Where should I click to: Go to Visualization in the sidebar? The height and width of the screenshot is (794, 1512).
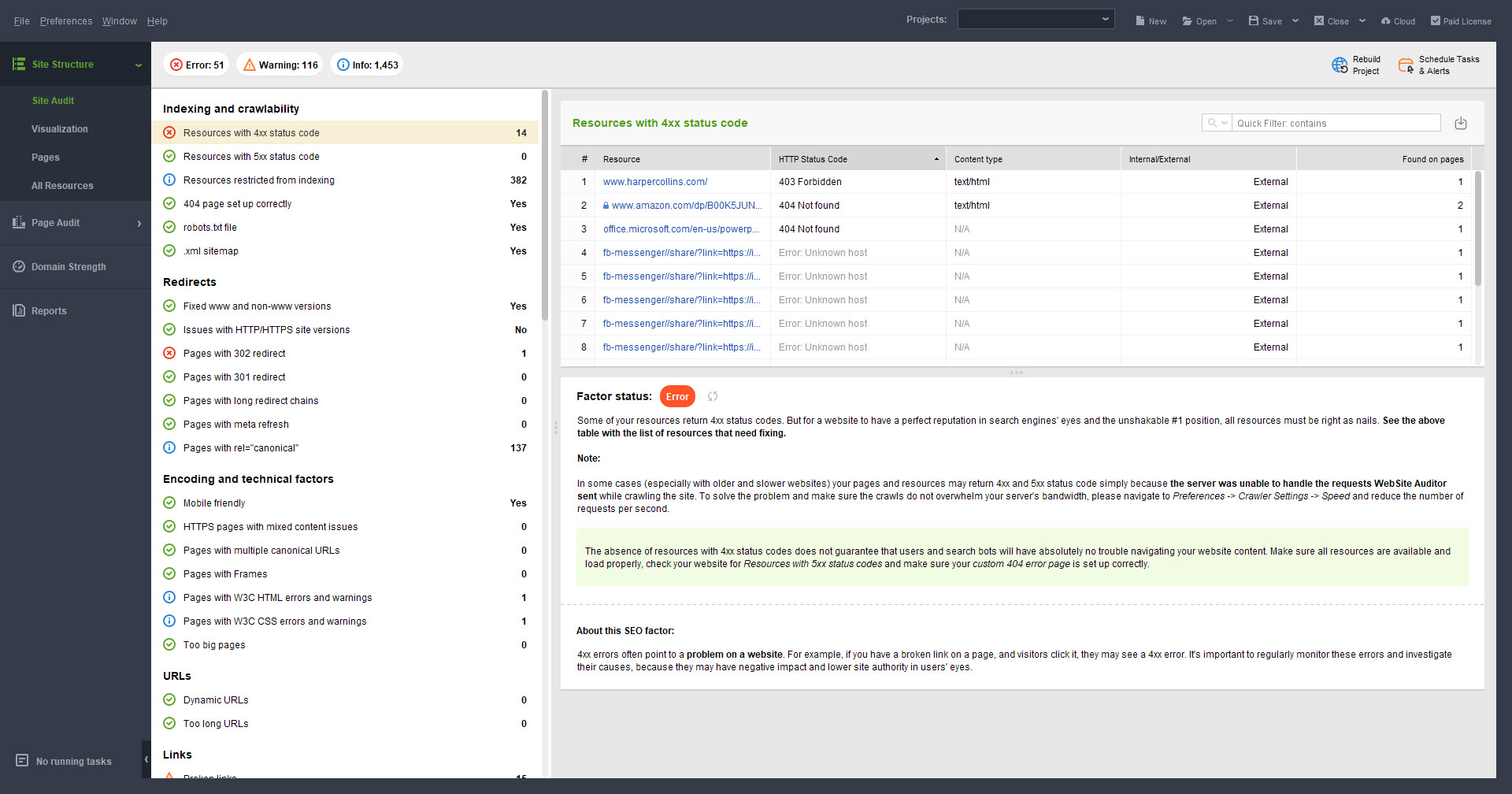(60, 129)
